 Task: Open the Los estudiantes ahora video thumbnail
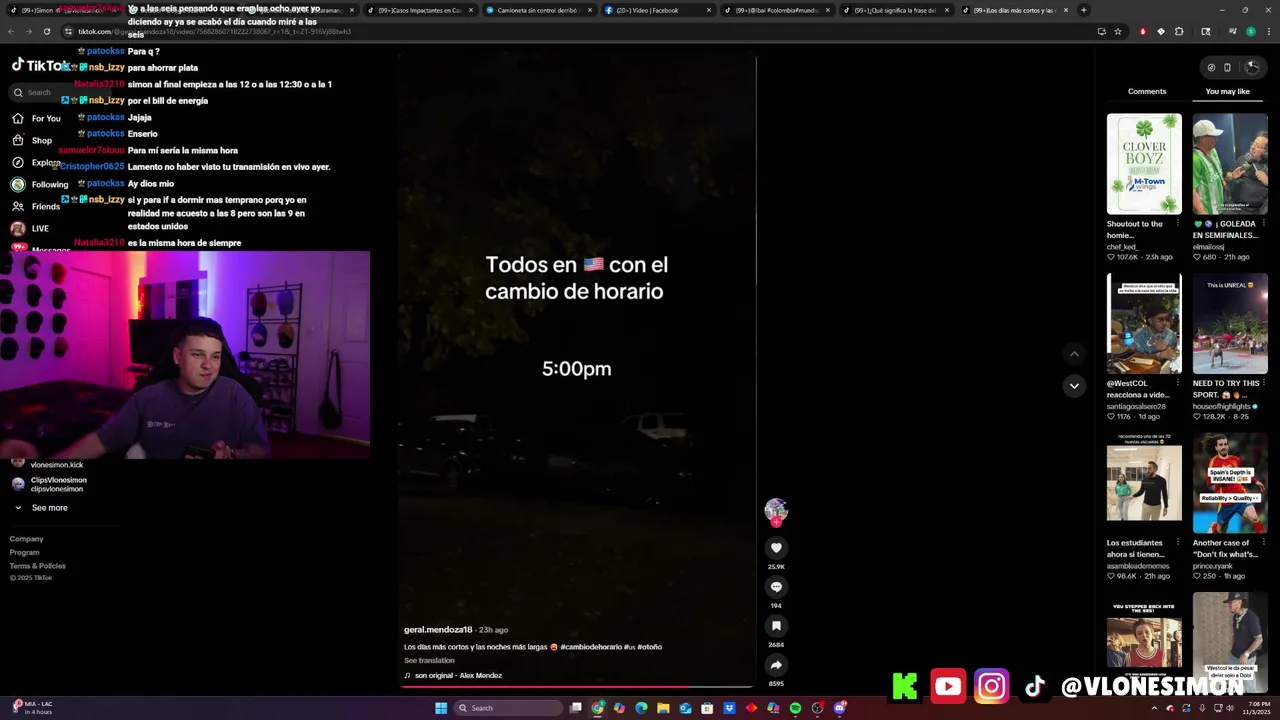[1144, 483]
